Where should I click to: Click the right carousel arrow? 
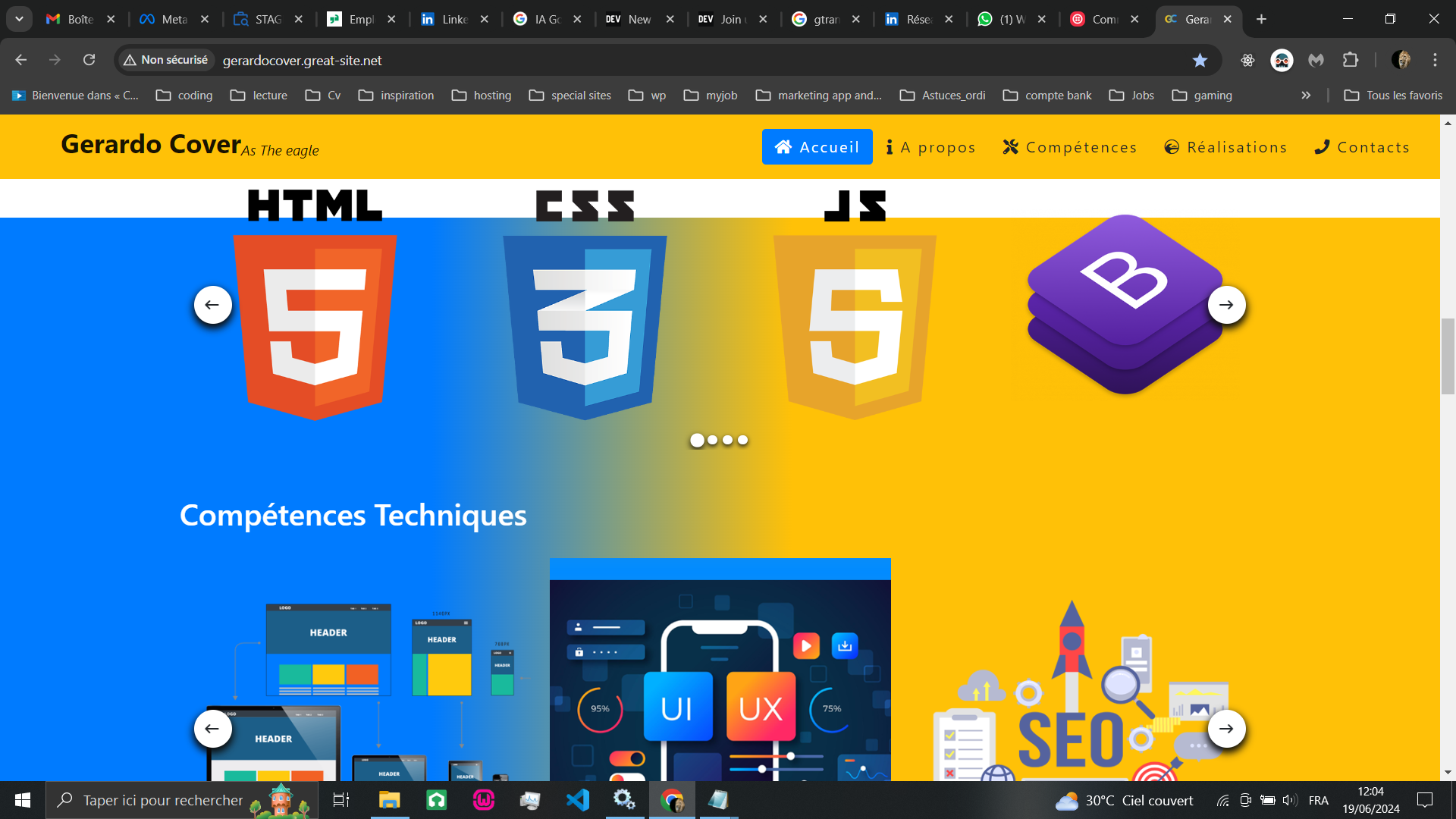click(x=1226, y=304)
